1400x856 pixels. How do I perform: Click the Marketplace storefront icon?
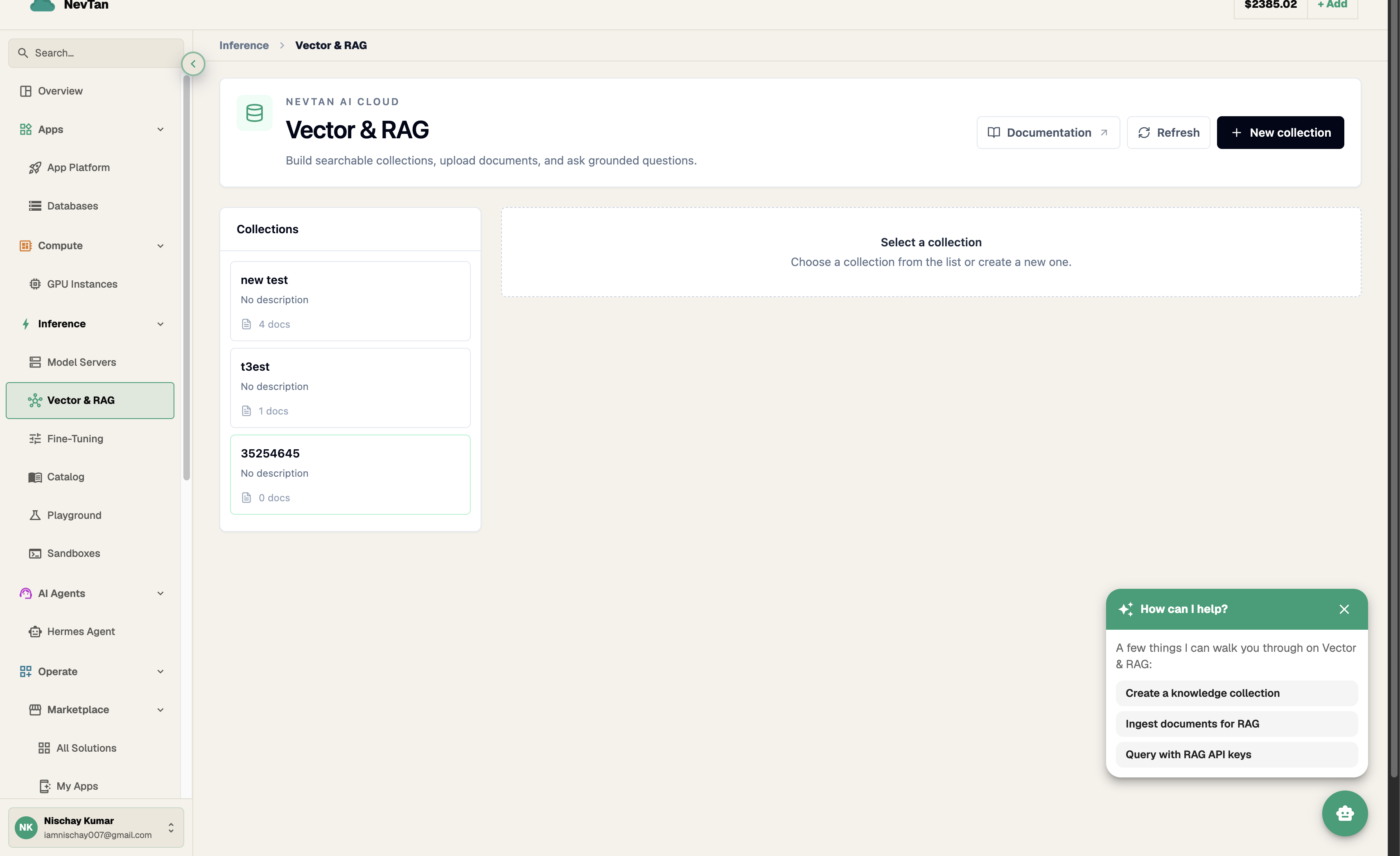[35, 710]
